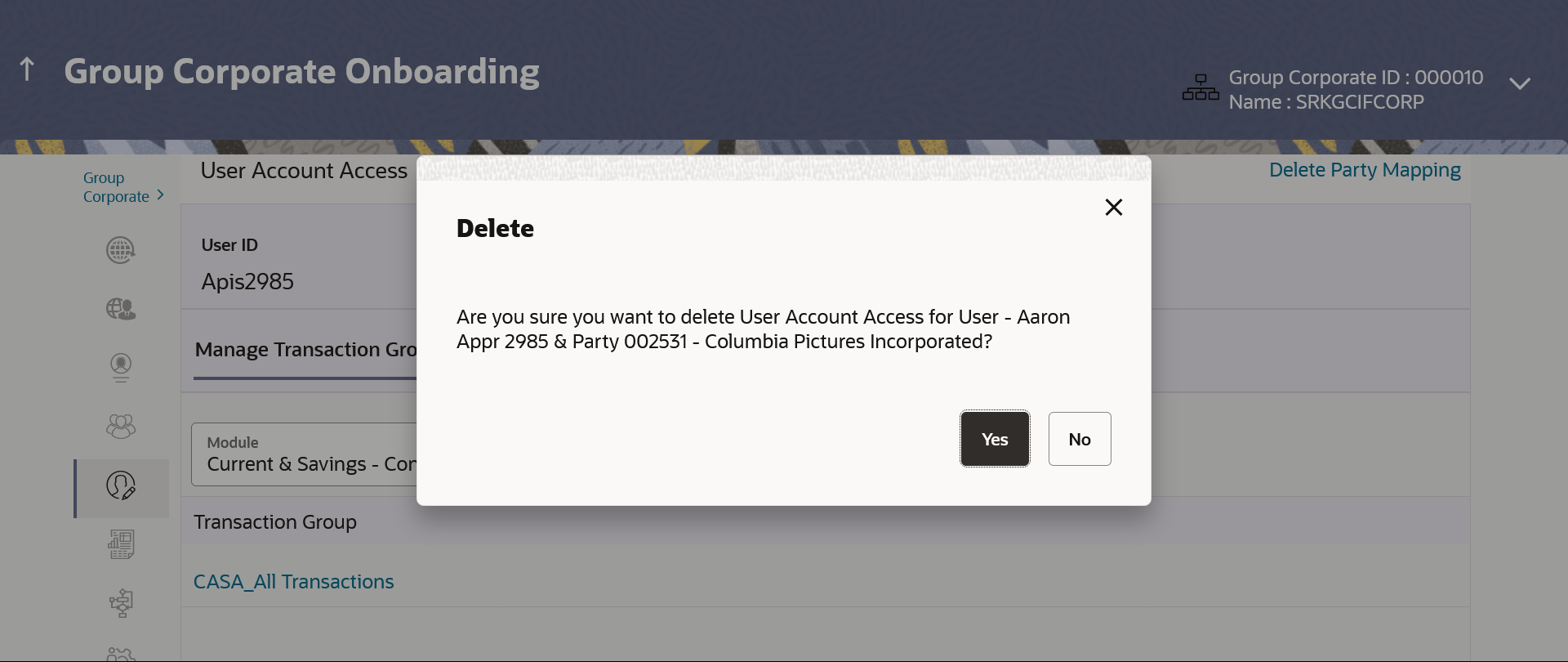Image resolution: width=1568 pixels, height=662 pixels.
Task: Click the Group Corporate sidebar label
Action: (x=116, y=187)
